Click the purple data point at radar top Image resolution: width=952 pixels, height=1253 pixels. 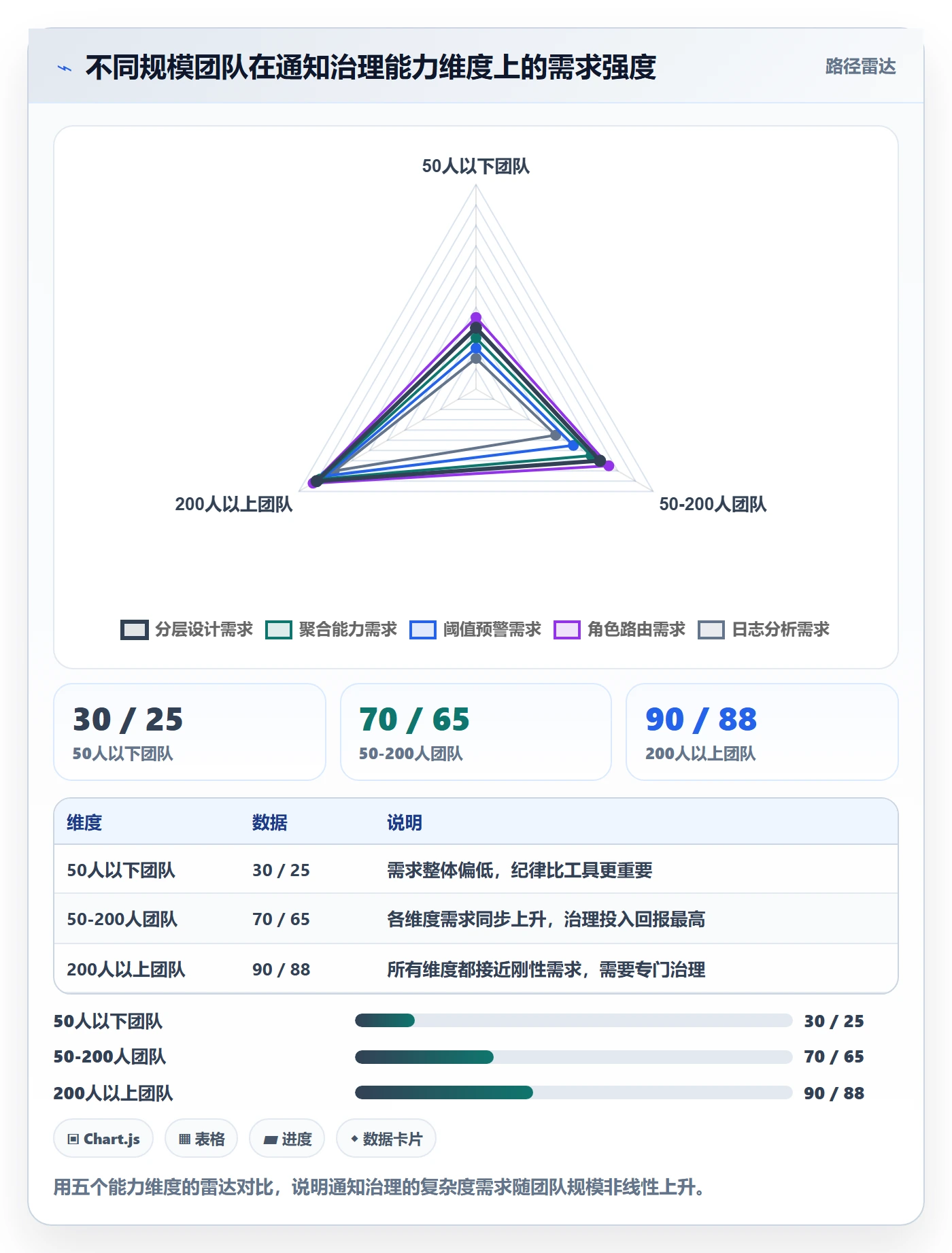[x=476, y=318]
